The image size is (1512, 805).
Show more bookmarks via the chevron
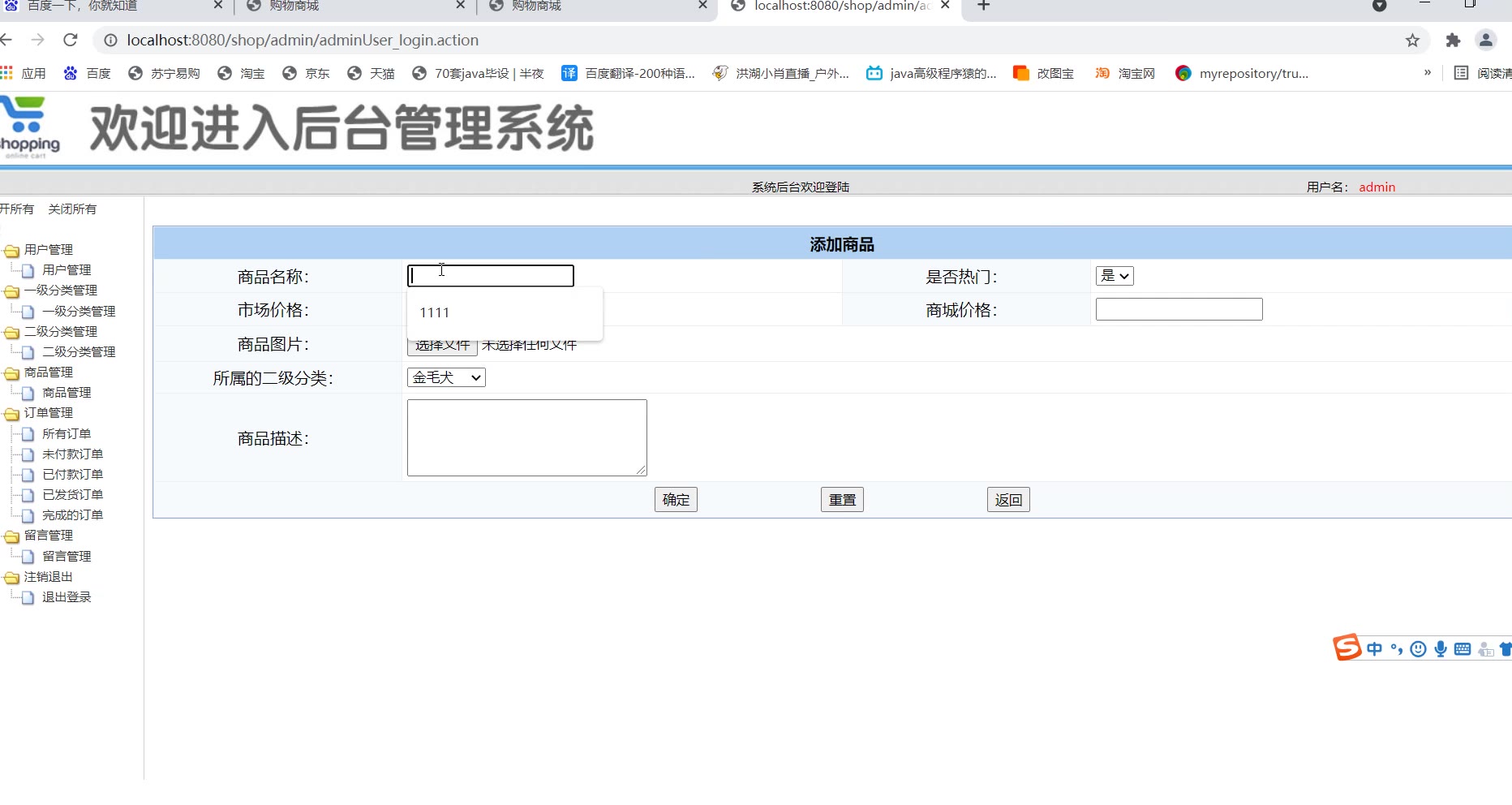1428,73
